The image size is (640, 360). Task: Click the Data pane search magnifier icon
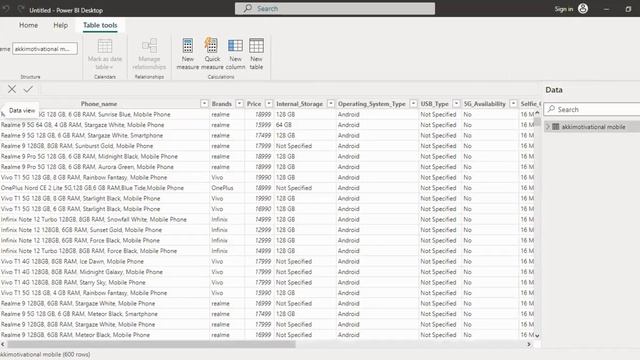click(x=551, y=109)
